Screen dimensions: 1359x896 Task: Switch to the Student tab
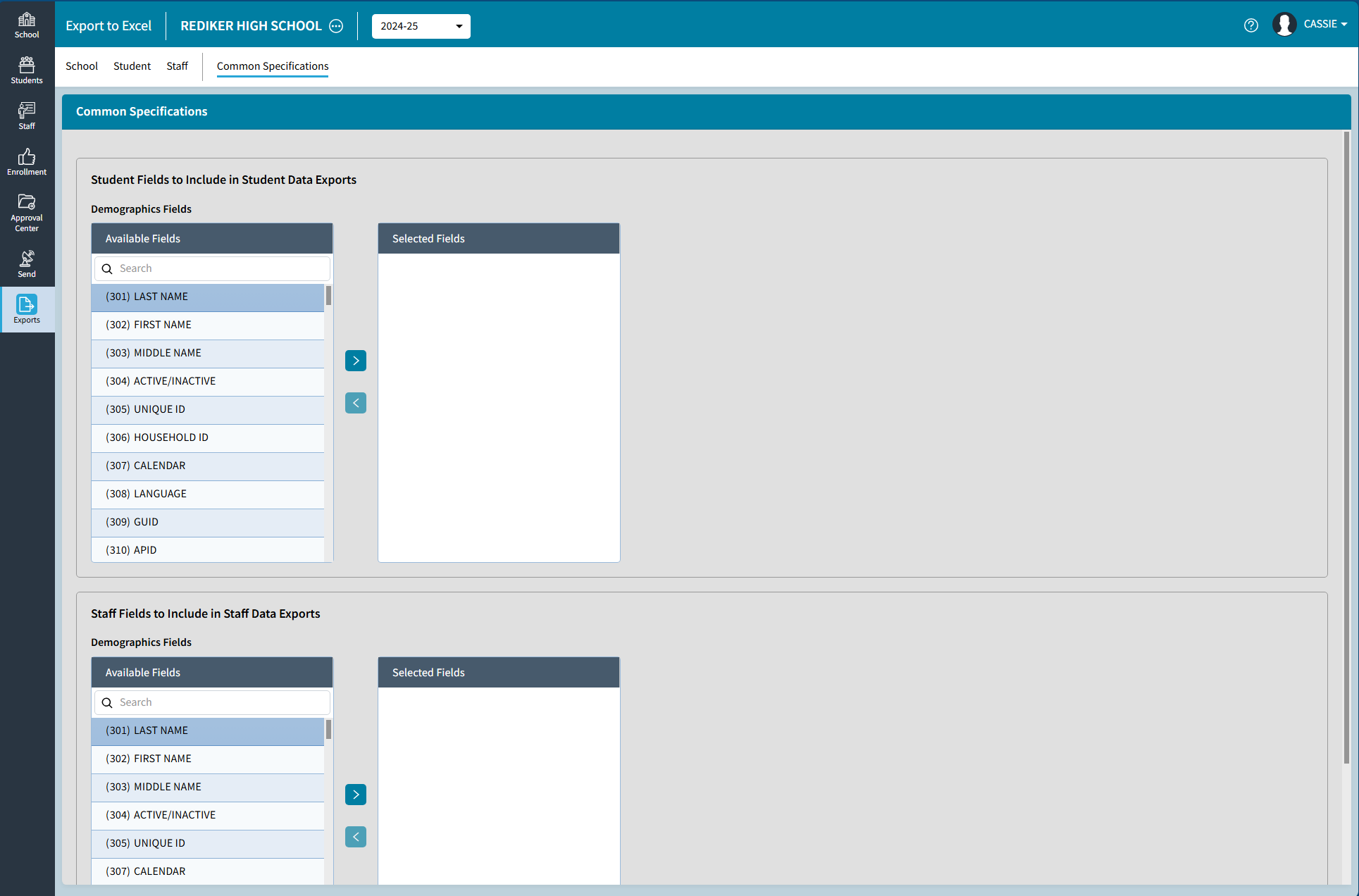pos(132,66)
